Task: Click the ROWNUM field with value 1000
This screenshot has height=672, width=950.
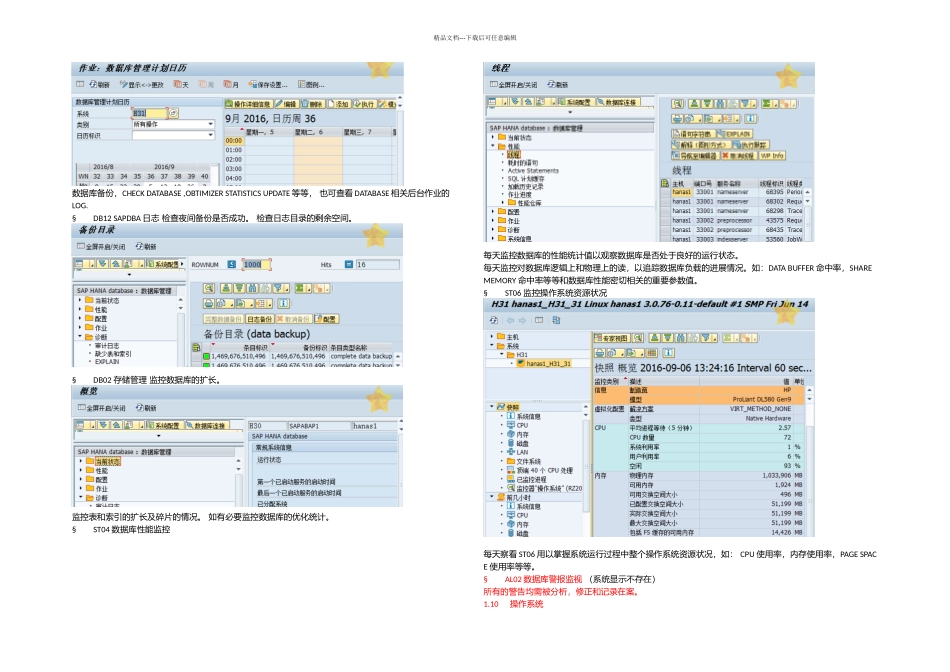Action: click(256, 264)
